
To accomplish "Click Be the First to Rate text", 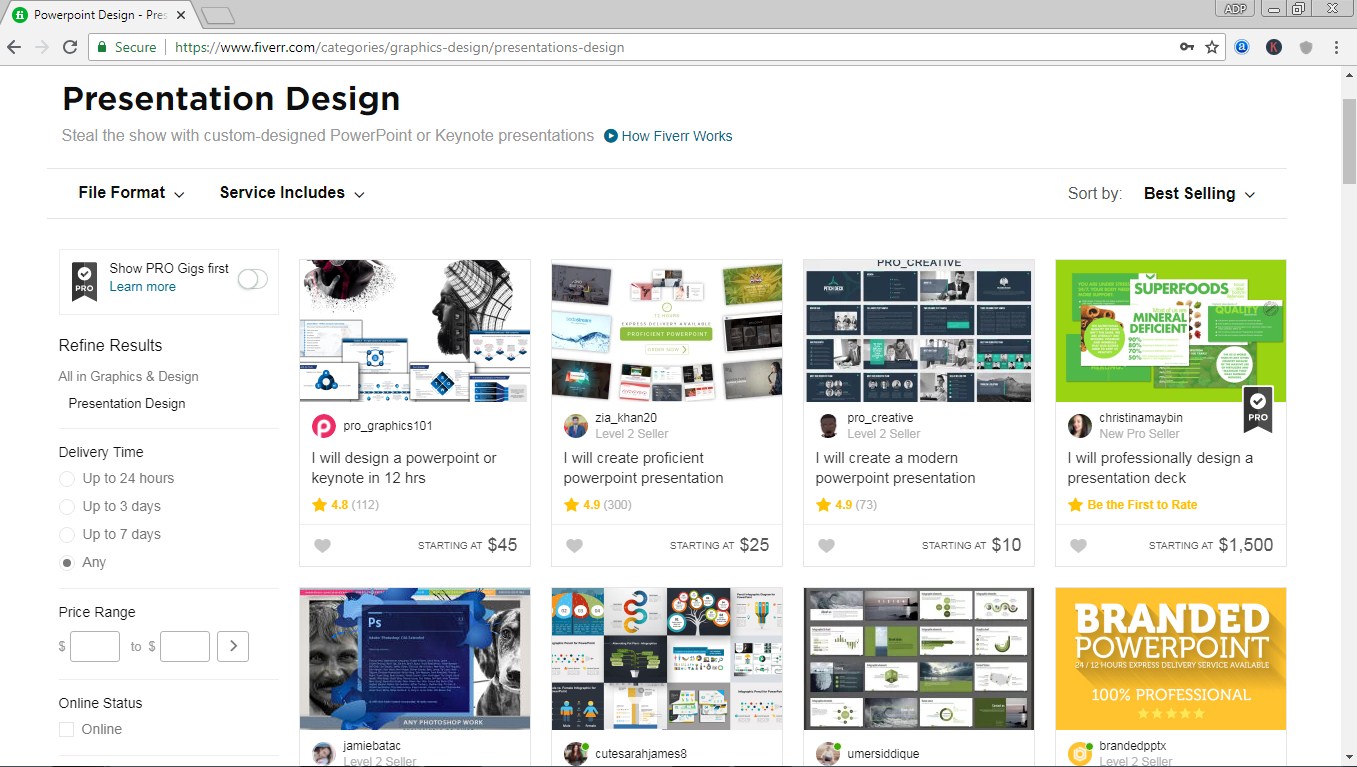I will pyautogui.click(x=1142, y=505).
